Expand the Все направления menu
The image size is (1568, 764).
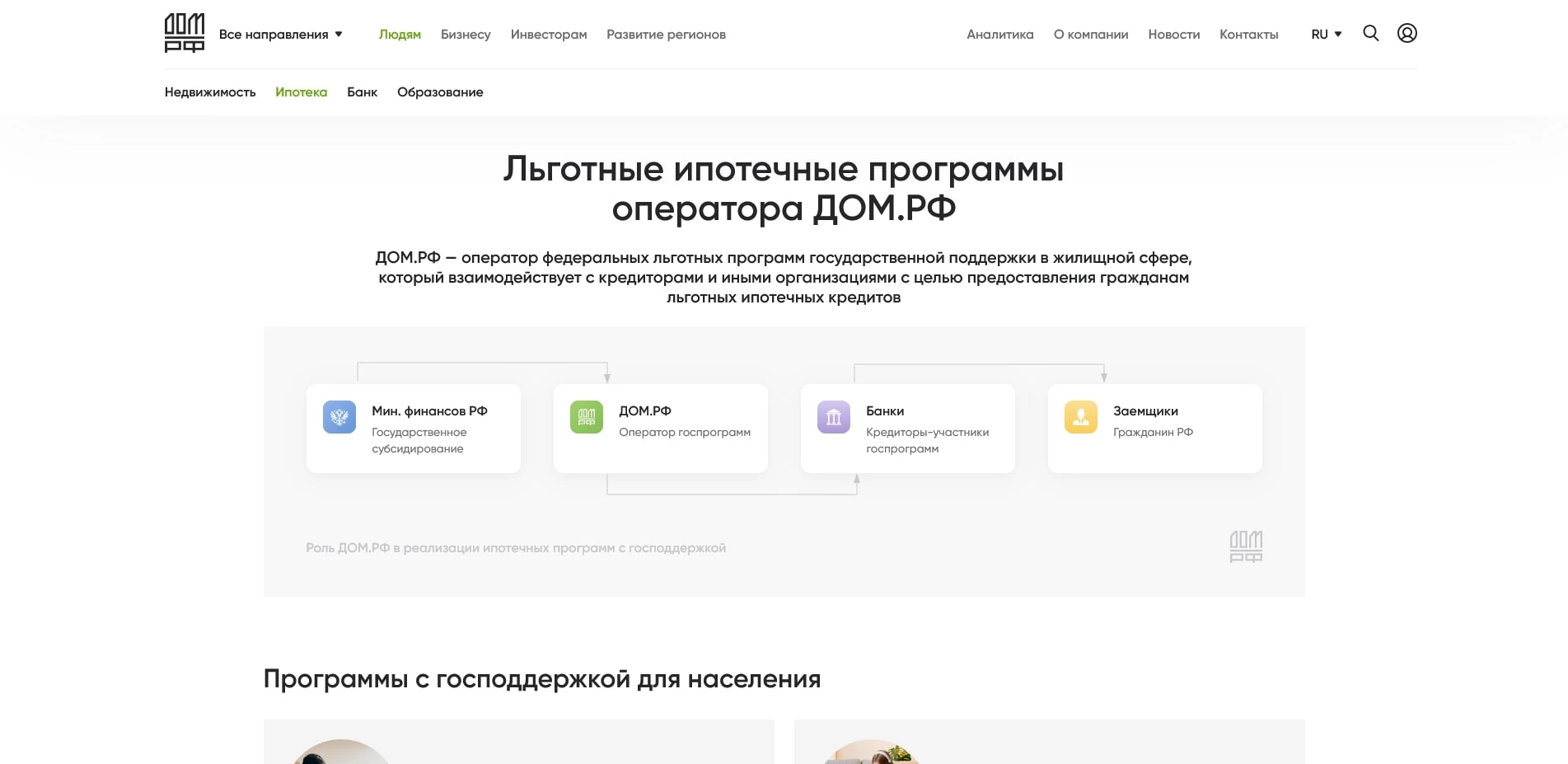click(276, 35)
